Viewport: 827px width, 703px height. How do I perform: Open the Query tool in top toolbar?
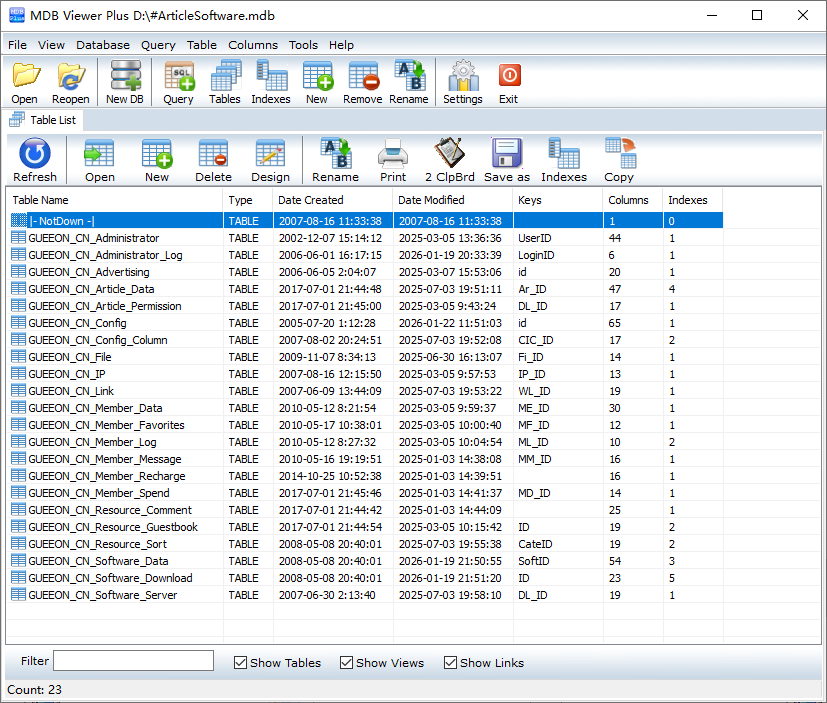click(178, 82)
